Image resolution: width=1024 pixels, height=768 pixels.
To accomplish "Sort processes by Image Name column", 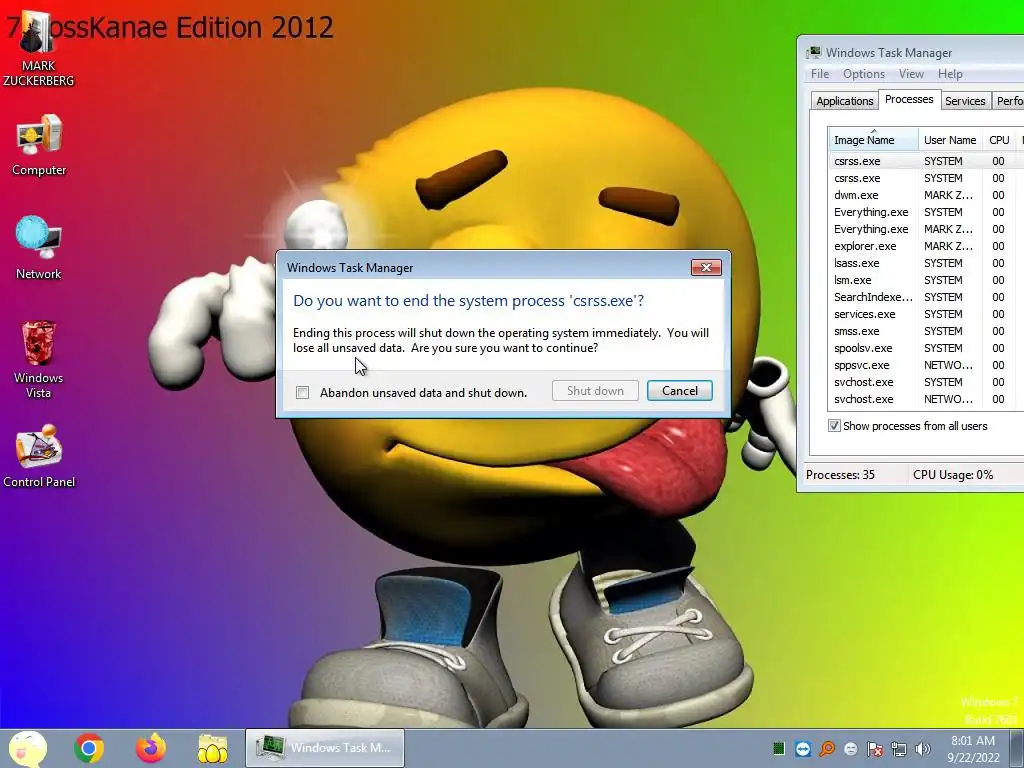I will [x=873, y=140].
